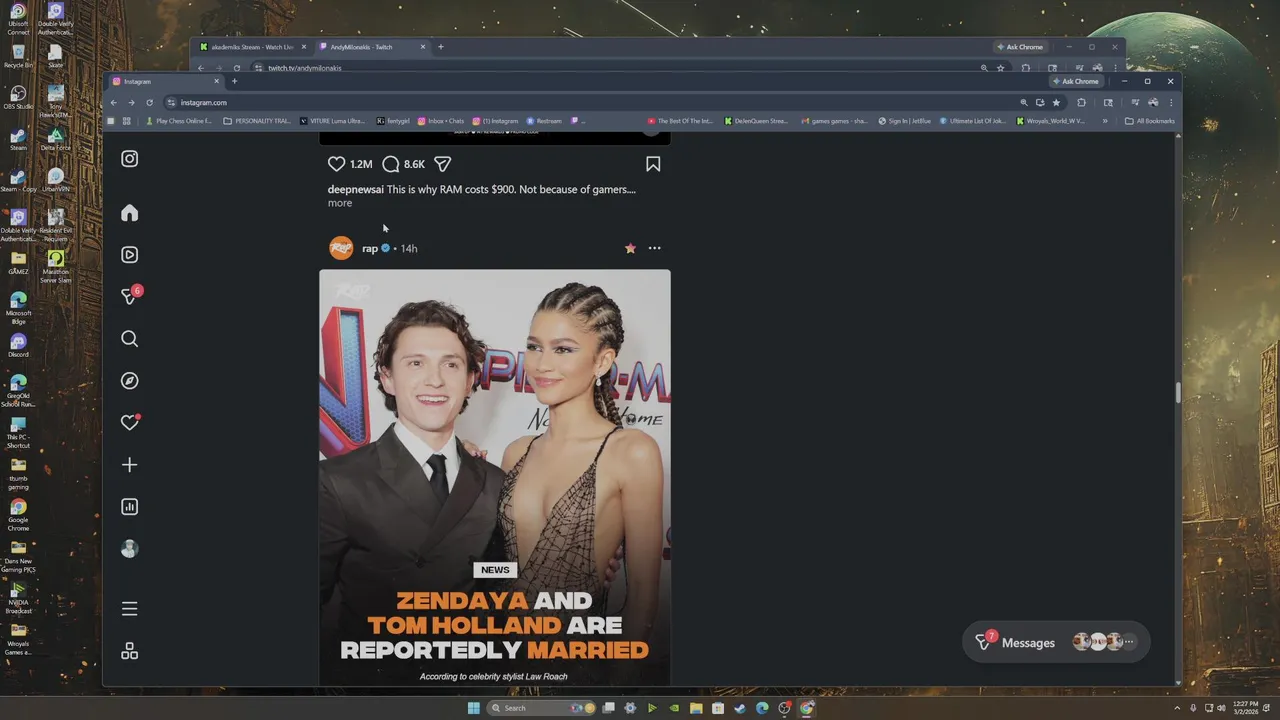Screen dimensions: 1280x720
Task: Open Discord desktop shortcut
Action: point(18,345)
